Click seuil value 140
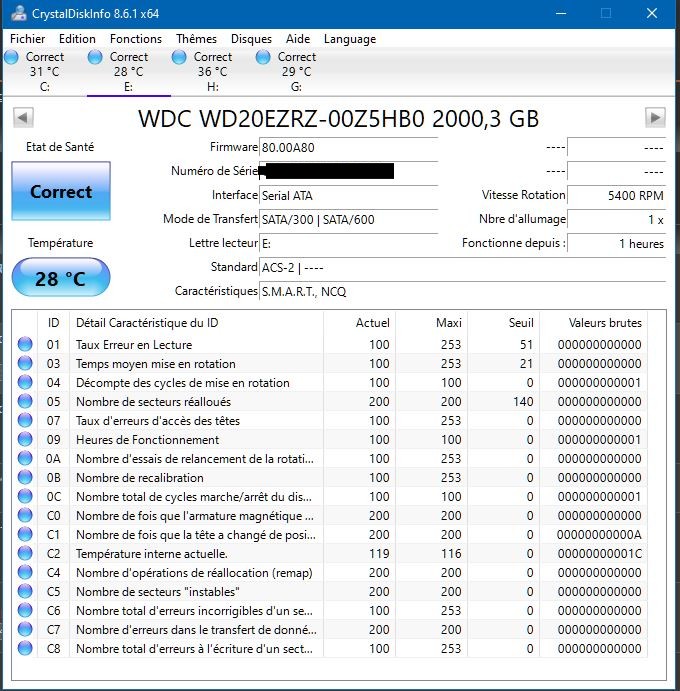 523,401
